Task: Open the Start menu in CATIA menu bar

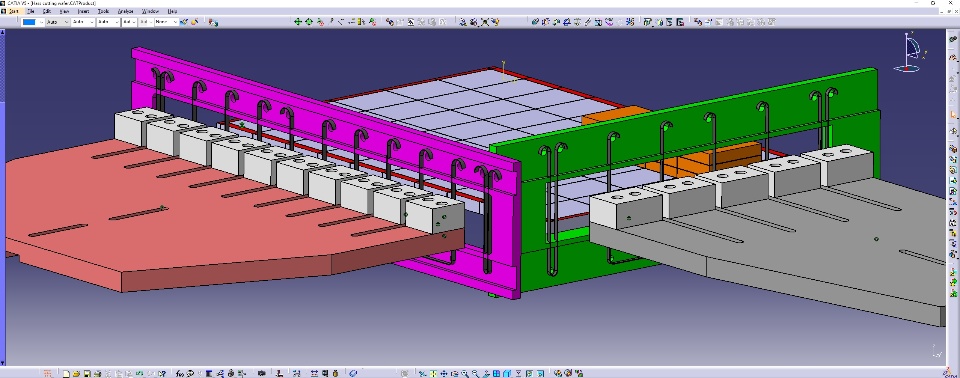Action: 13,11
